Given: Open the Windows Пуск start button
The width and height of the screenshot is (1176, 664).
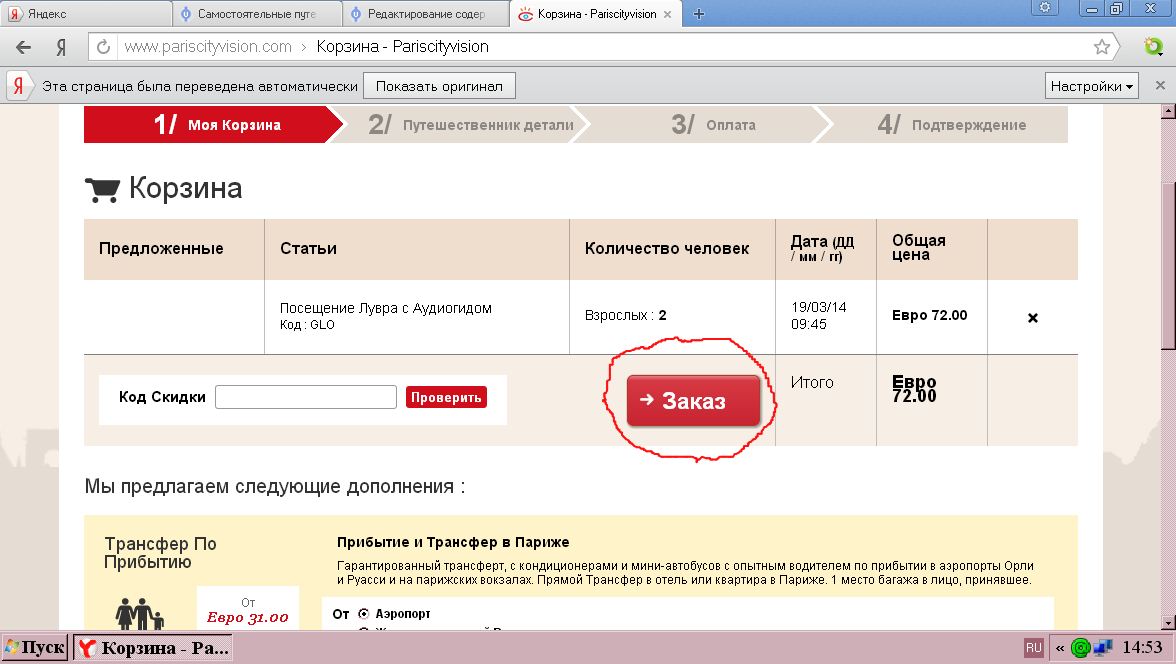Looking at the screenshot, I should click(x=35, y=647).
